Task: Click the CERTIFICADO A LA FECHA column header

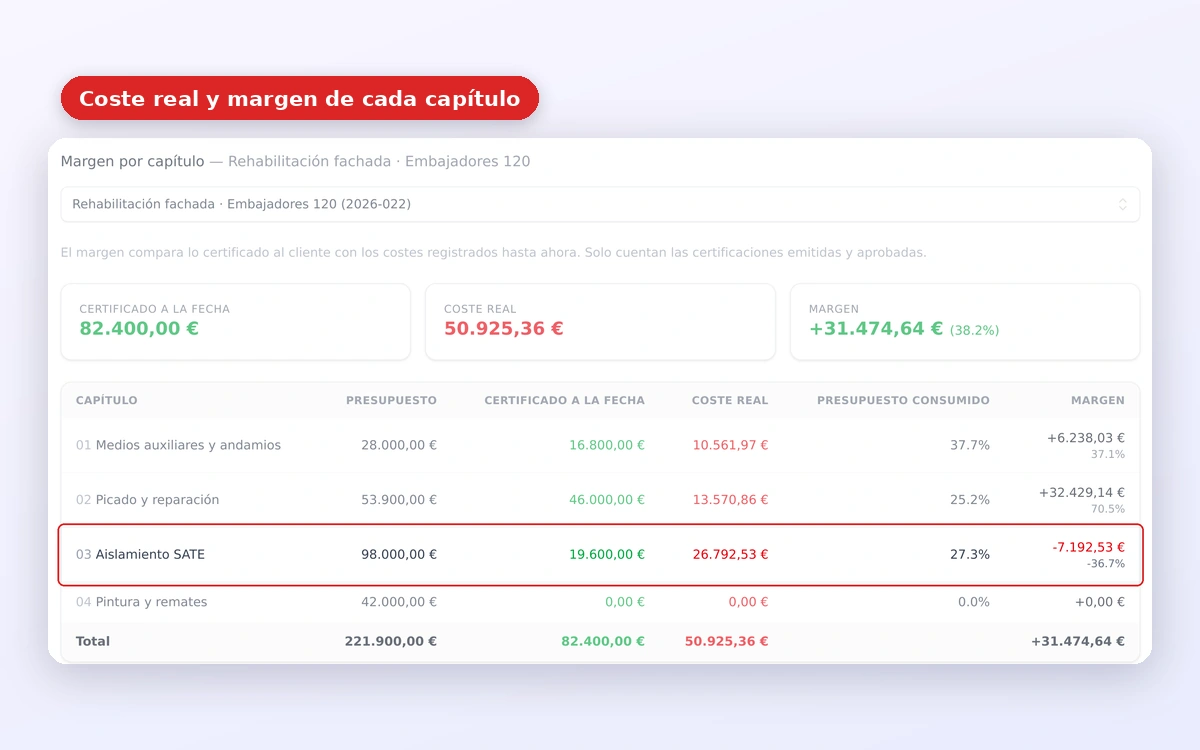Action: click(x=565, y=400)
